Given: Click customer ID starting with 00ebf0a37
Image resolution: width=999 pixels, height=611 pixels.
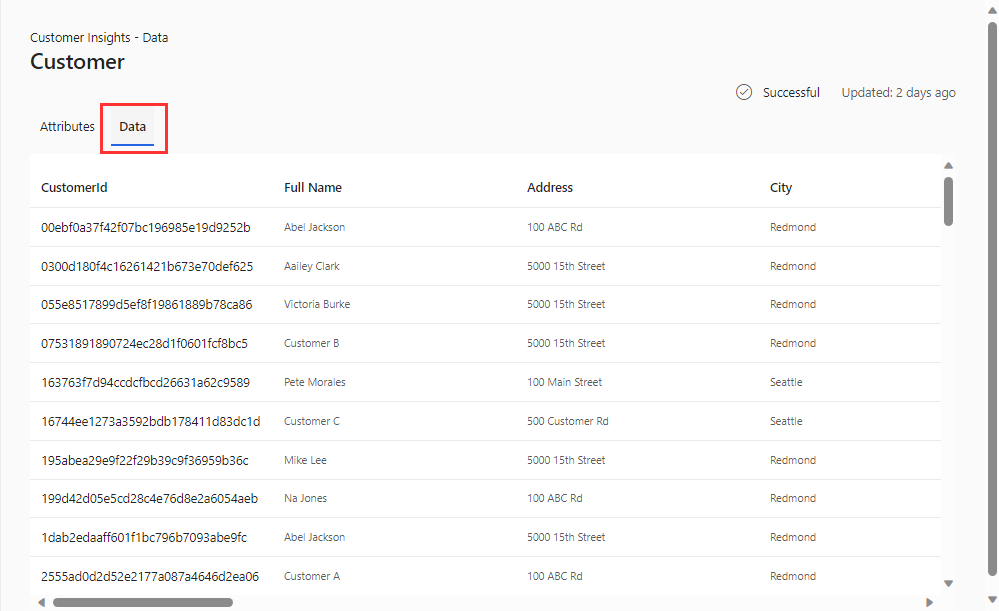Looking at the screenshot, I should pos(145,227).
